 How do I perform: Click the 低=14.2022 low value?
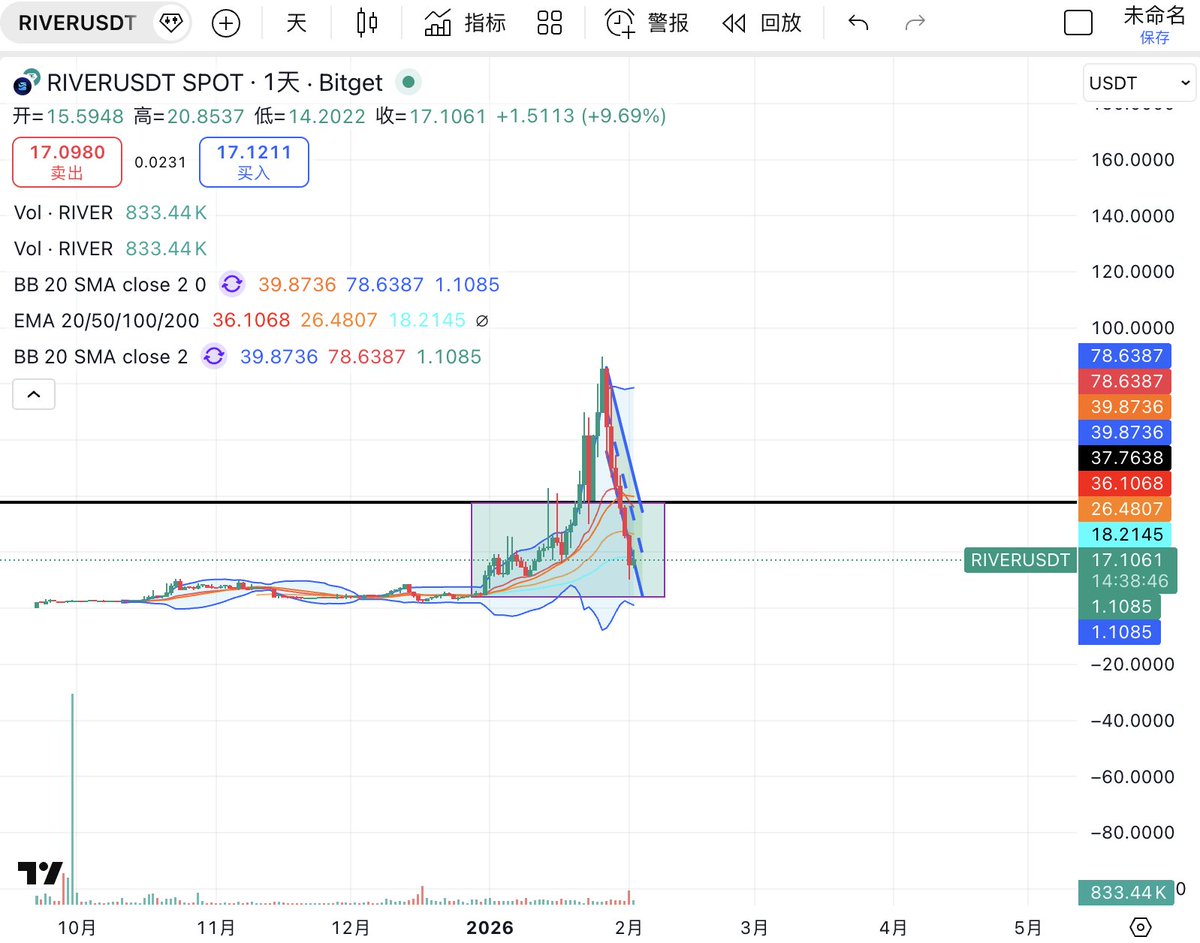[310, 116]
